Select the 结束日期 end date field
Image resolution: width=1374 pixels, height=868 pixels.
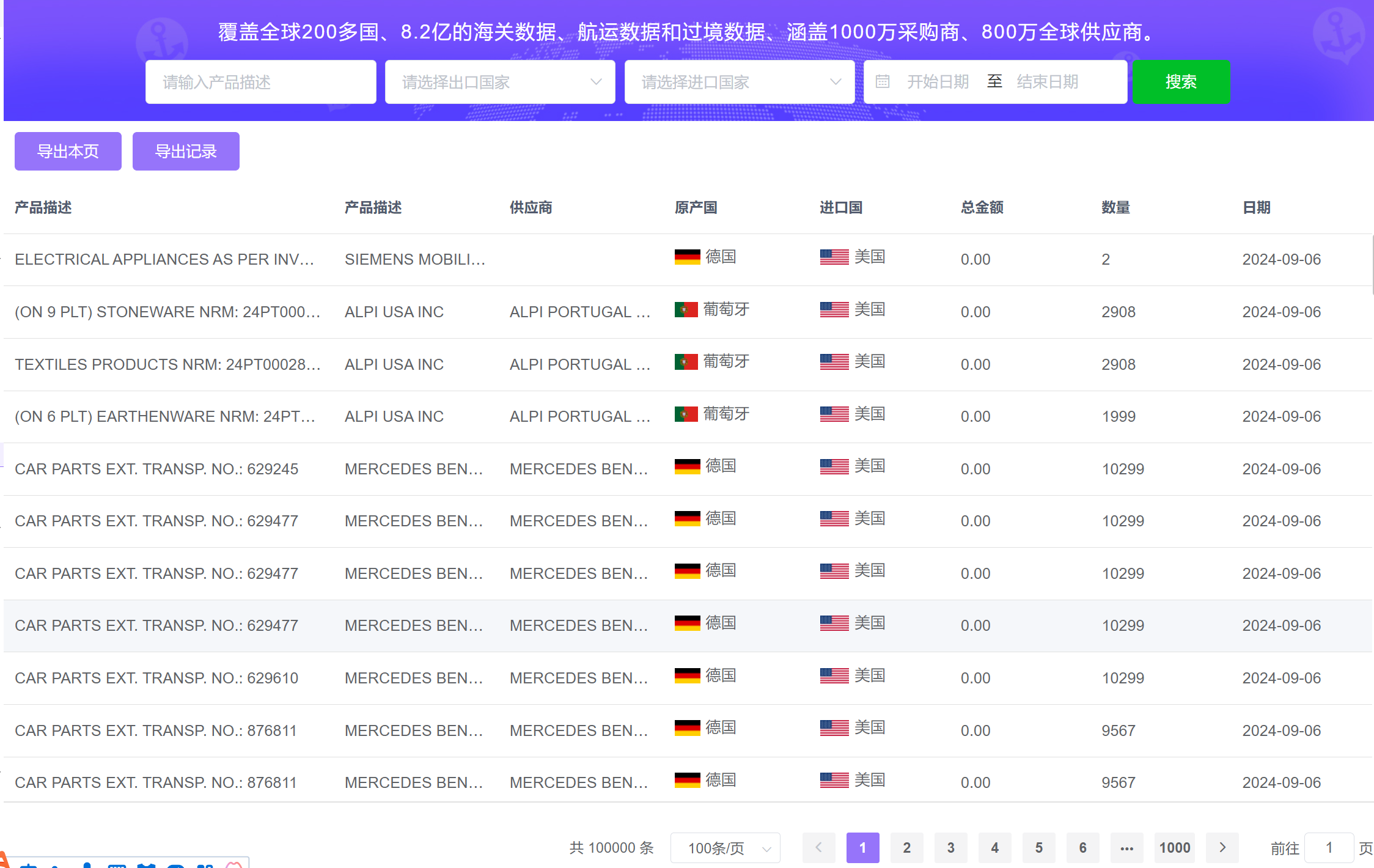coord(1048,81)
